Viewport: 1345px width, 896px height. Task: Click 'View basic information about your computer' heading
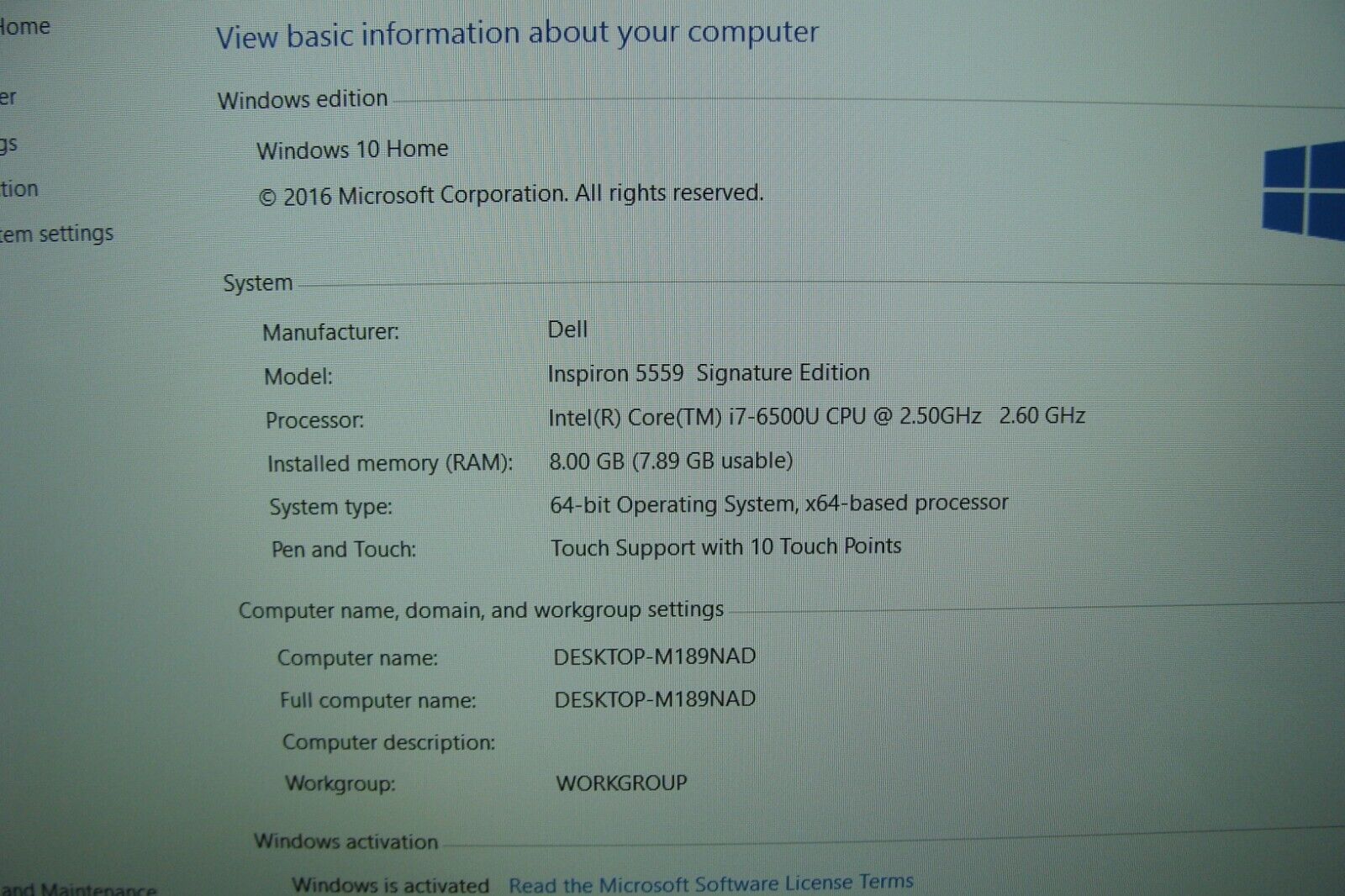click(x=517, y=34)
